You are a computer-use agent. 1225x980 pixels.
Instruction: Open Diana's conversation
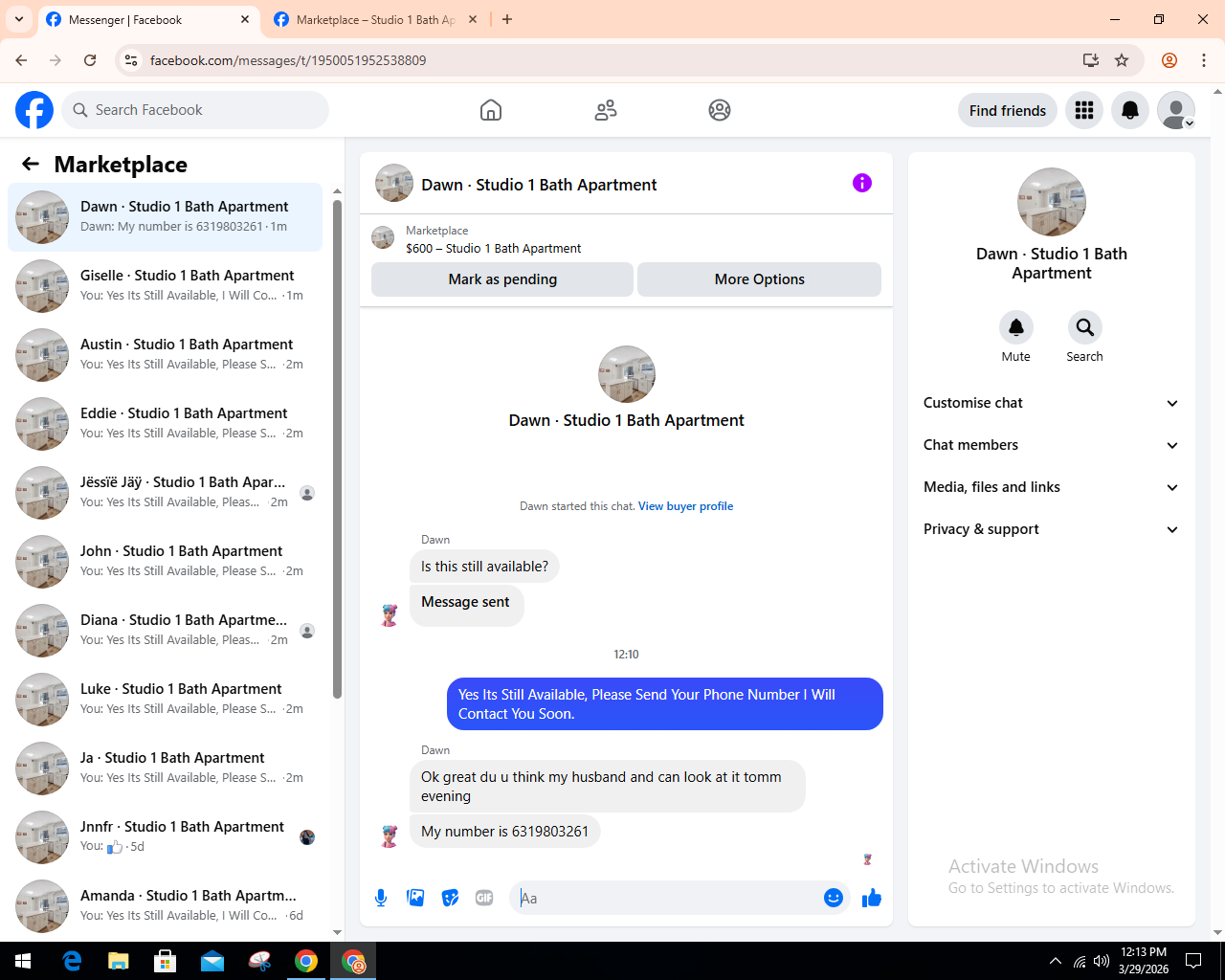click(166, 631)
